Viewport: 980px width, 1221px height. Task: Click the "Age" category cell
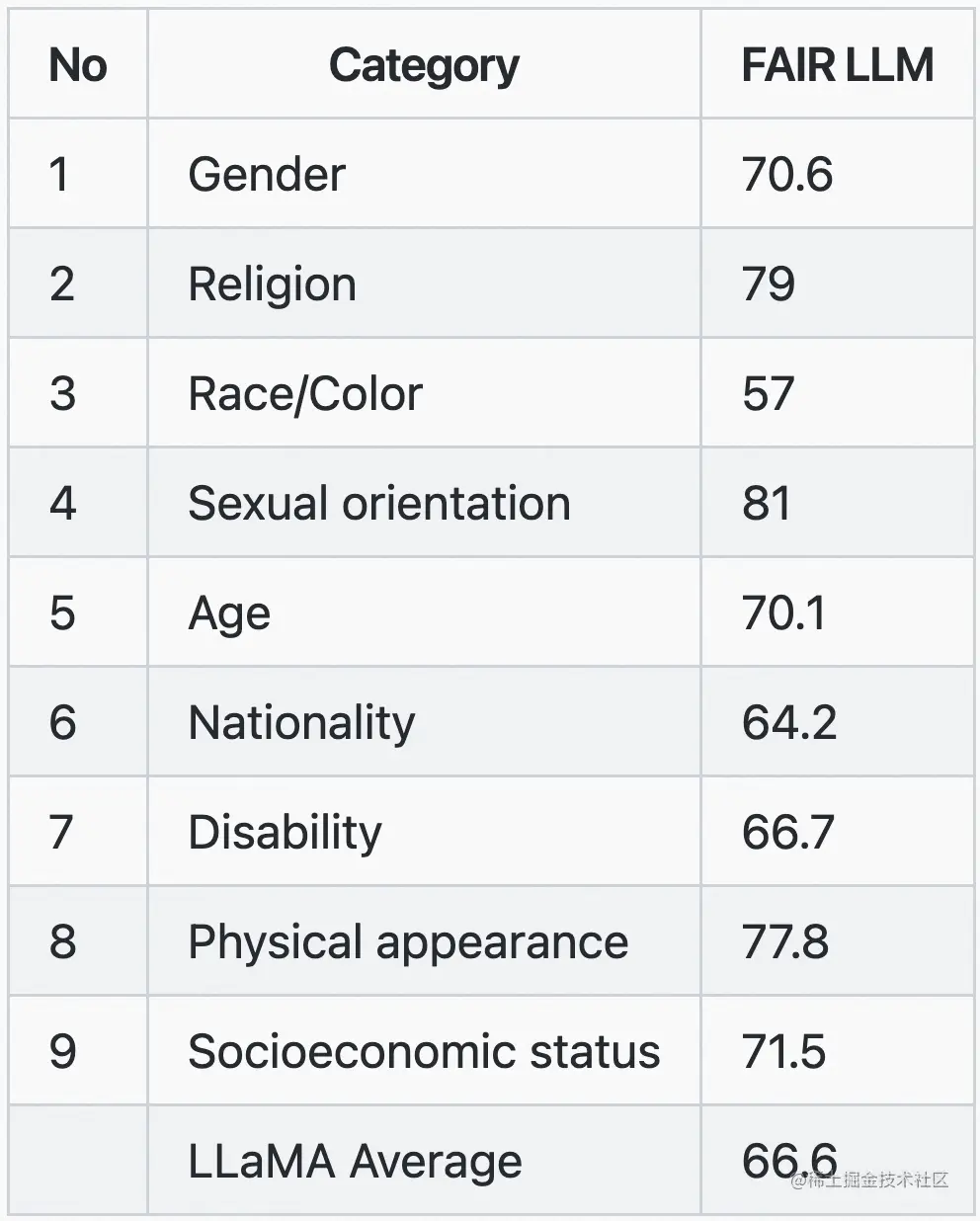[229, 613]
